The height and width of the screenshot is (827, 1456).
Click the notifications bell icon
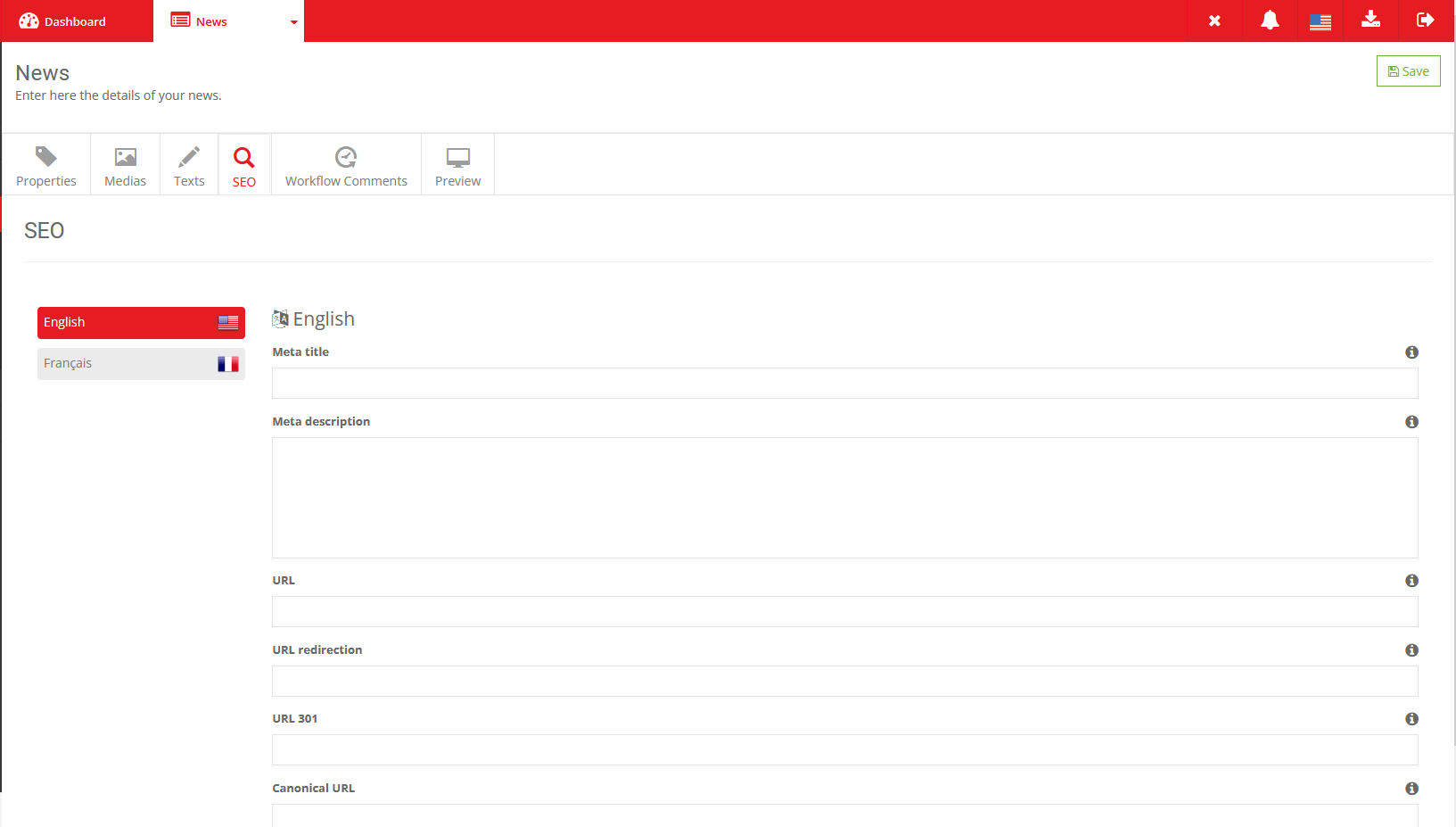[1270, 21]
